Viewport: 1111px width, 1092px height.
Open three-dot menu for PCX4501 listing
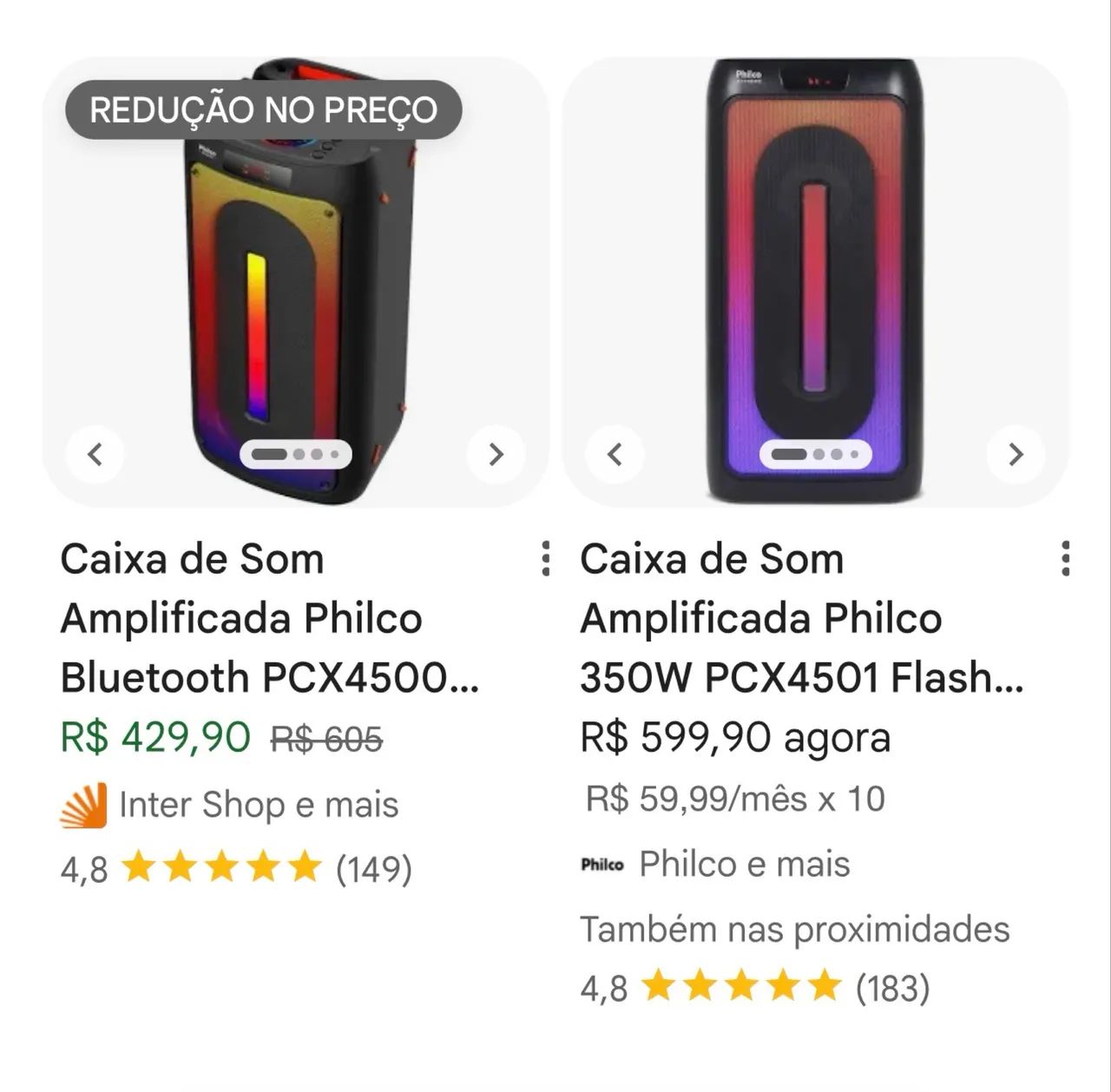pyautogui.click(x=1066, y=558)
